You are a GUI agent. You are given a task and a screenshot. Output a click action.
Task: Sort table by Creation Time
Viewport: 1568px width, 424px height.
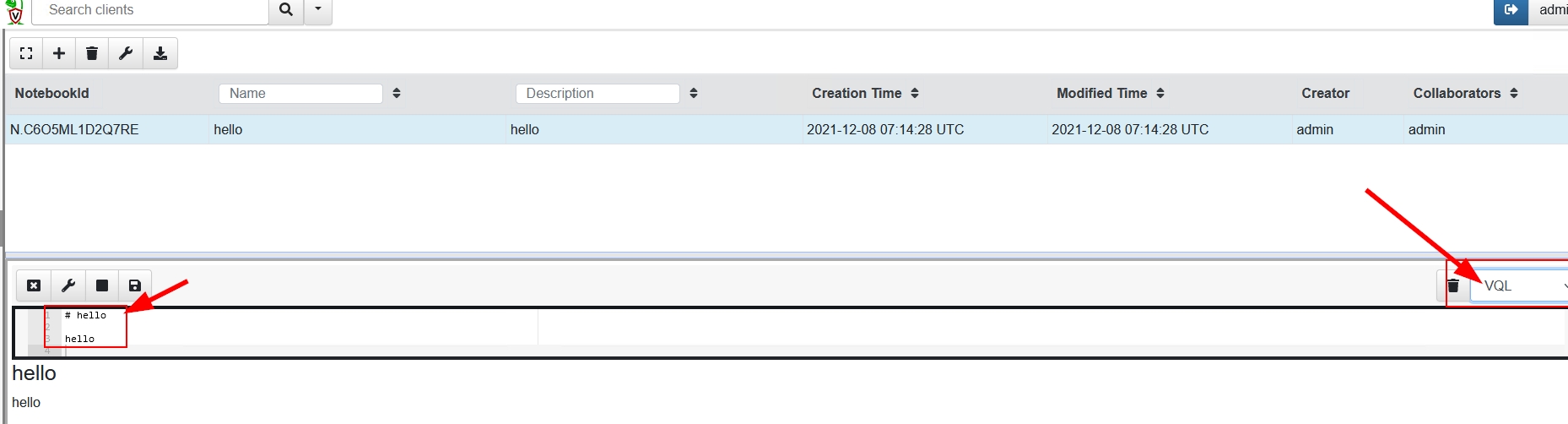click(915, 94)
